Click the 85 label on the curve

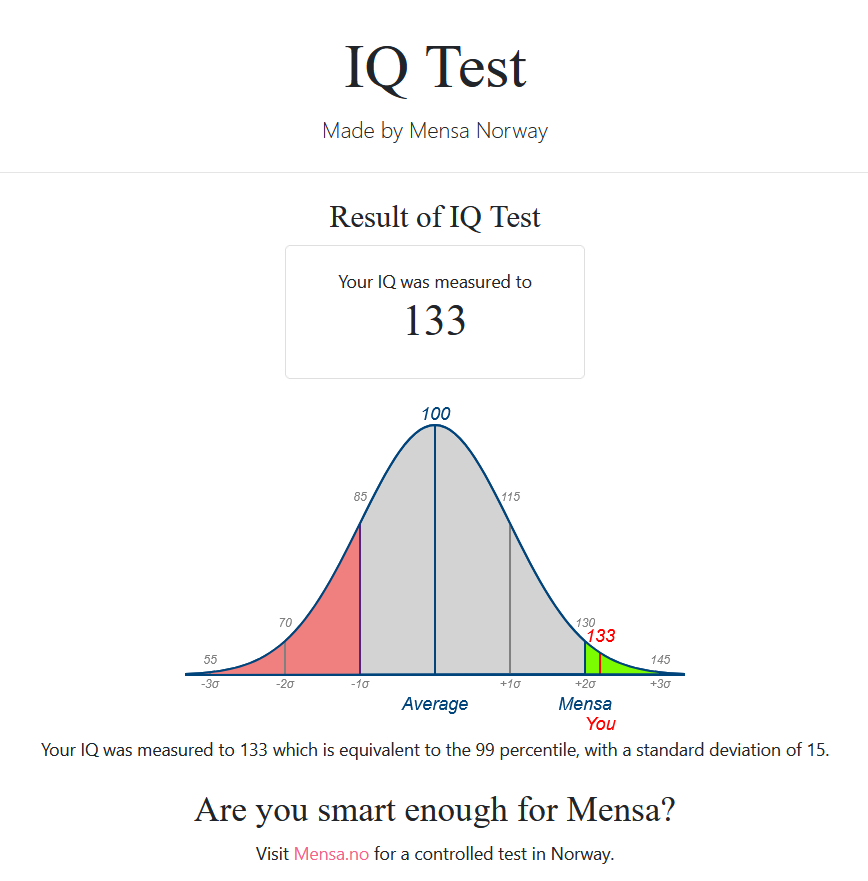(360, 497)
